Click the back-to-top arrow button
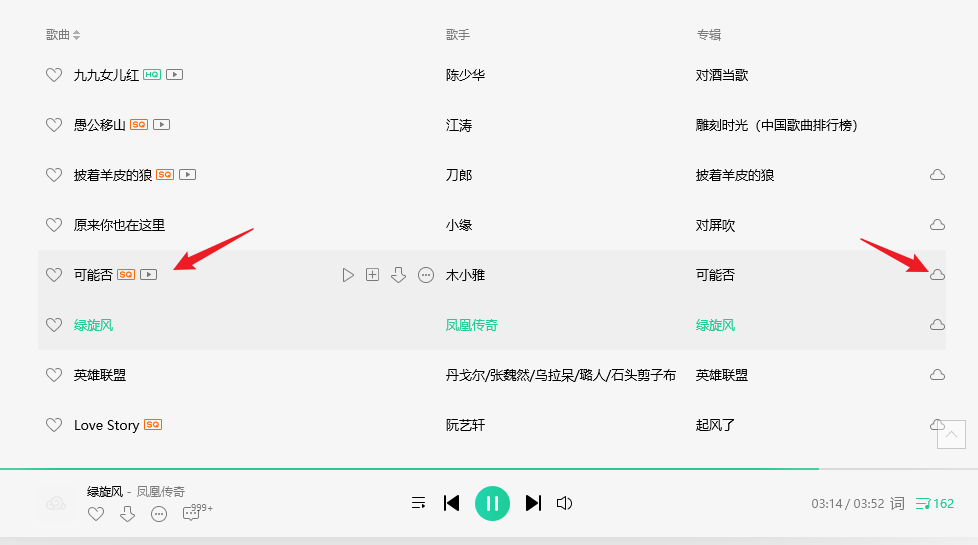This screenshot has width=978, height=545. click(x=951, y=434)
